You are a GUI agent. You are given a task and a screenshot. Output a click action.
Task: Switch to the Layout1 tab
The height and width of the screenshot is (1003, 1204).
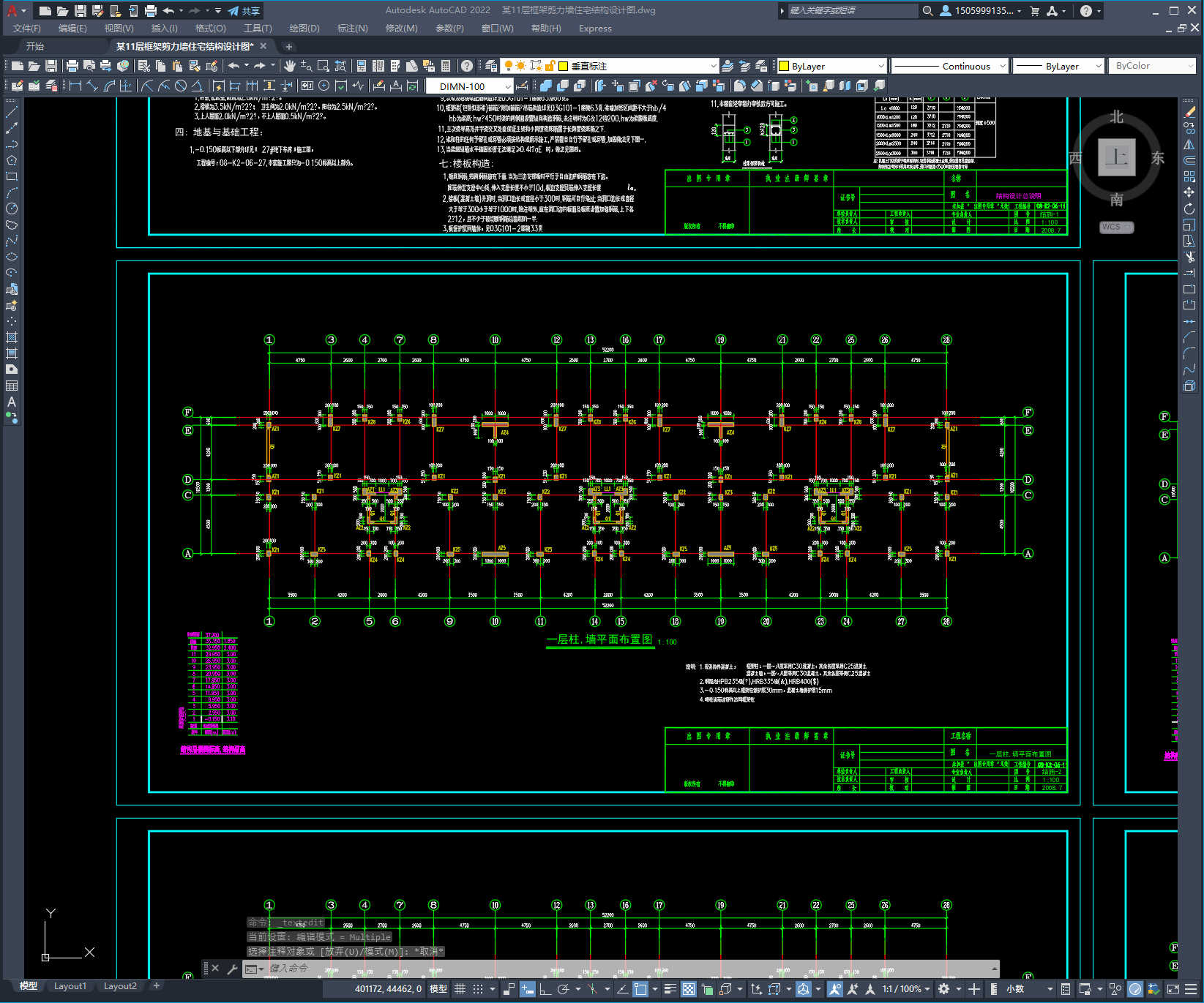tap(70, 986)
